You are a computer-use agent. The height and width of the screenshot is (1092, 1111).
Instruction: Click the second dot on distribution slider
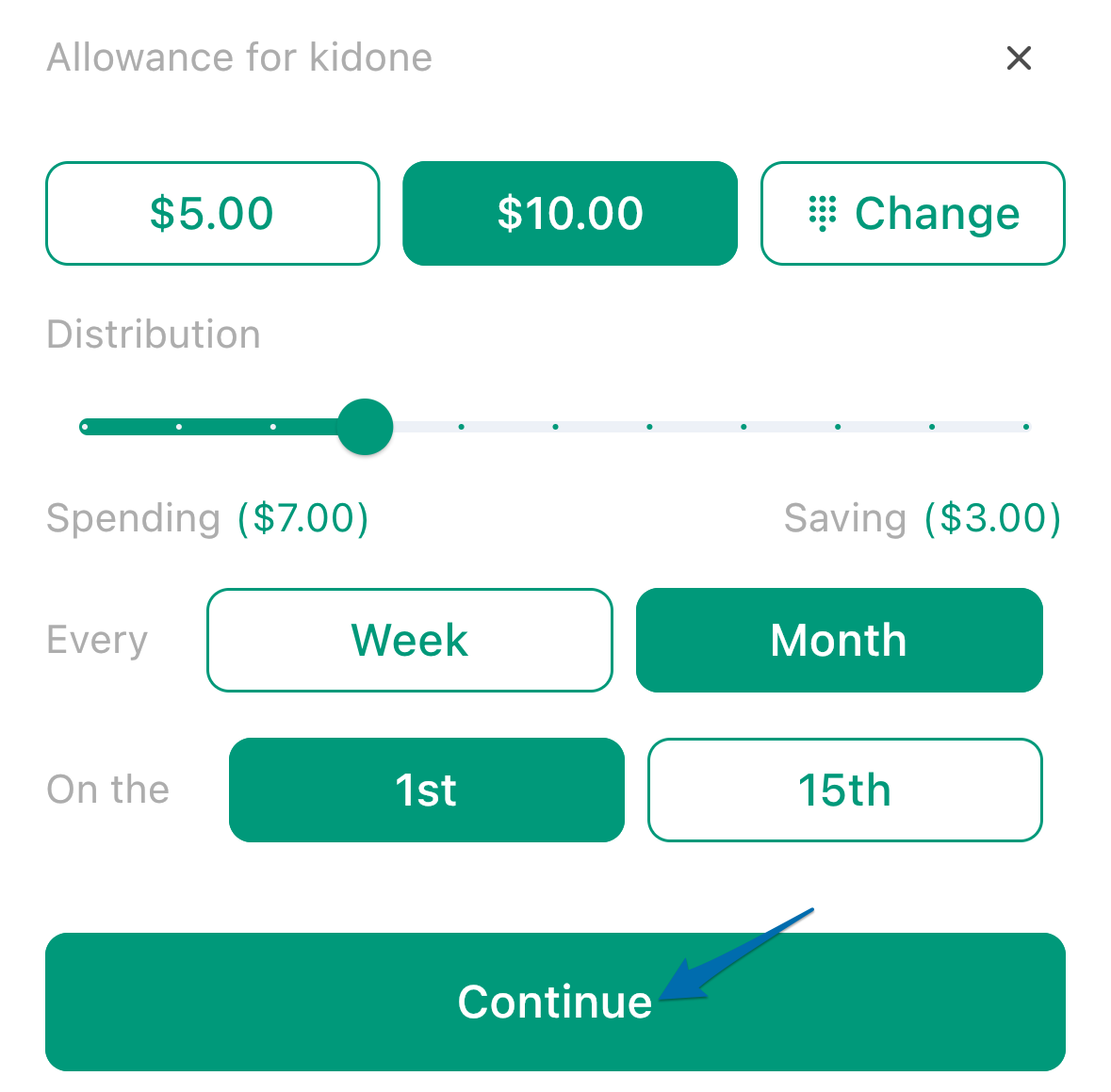(179, 427)
